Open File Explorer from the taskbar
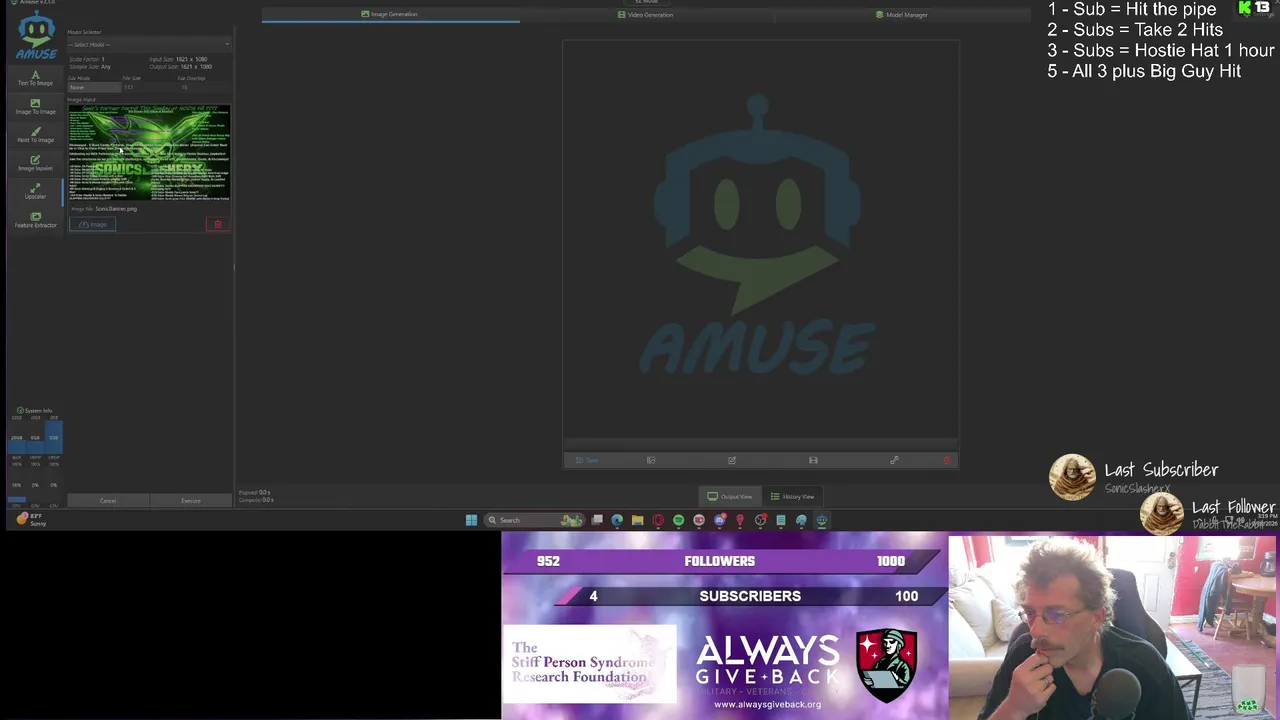 coord(637,520)
